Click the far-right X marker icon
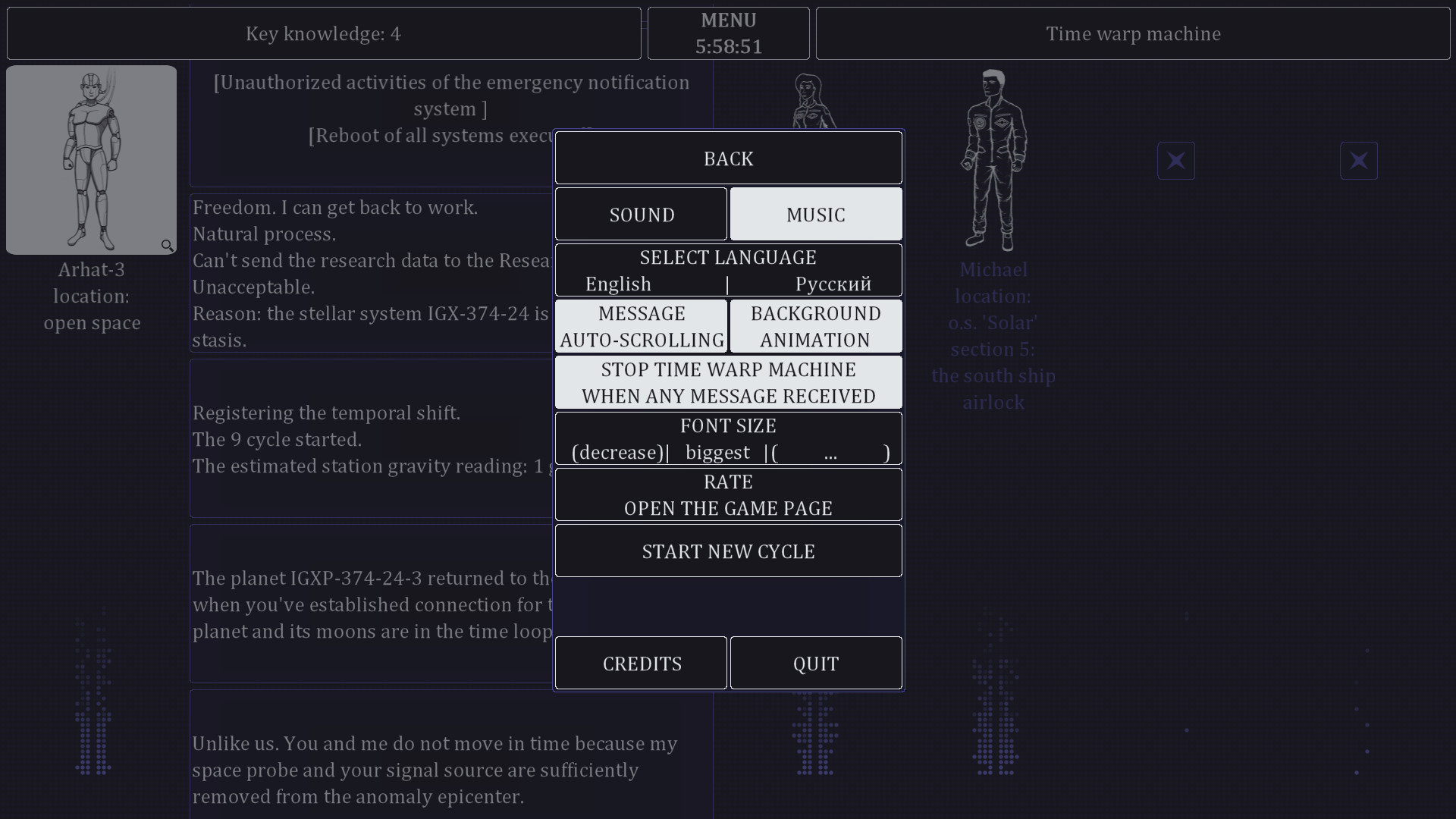This screenshot has height=819, width=1456. pos(1358,160)
